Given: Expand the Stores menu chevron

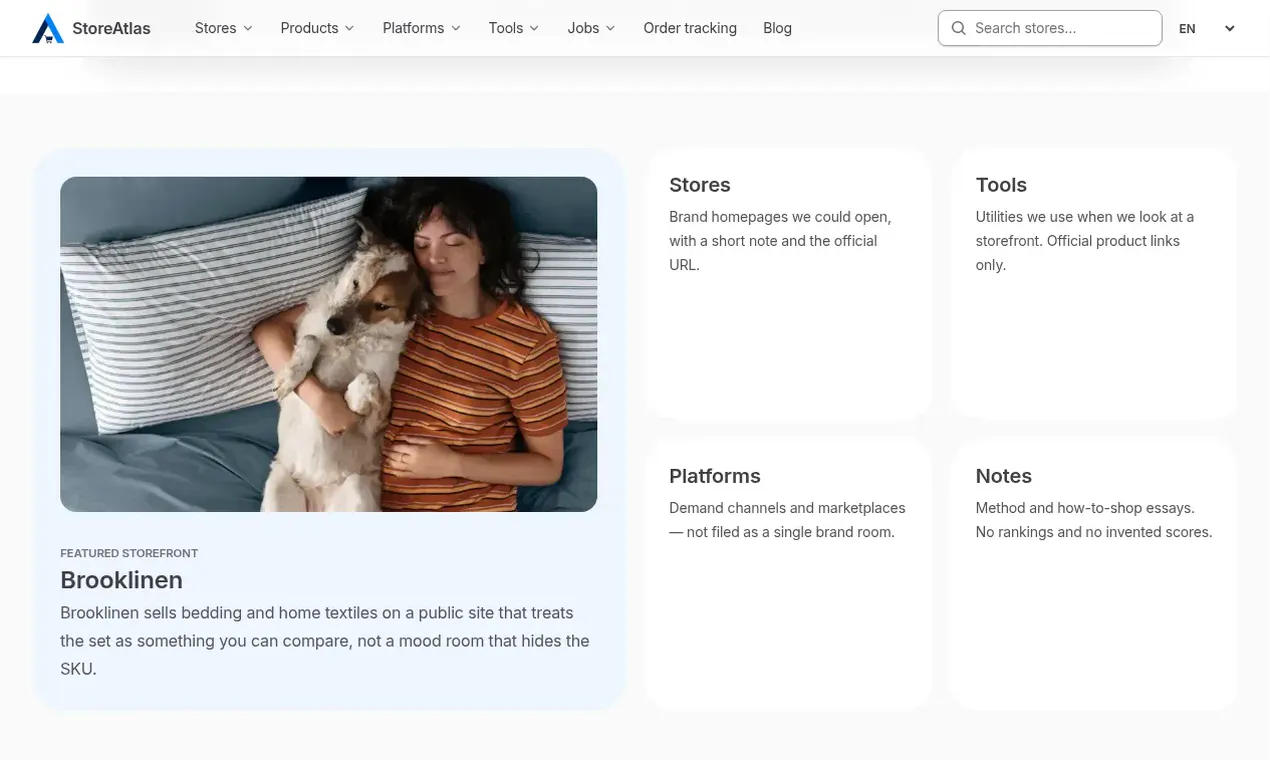Looking at the screenshot, I should point(248,28).
